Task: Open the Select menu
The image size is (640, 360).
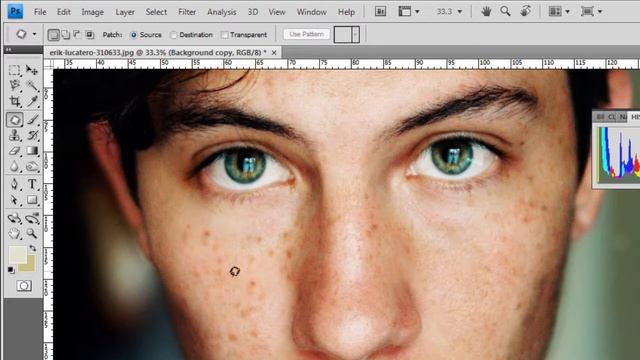Action: click(x=156, y=12)
